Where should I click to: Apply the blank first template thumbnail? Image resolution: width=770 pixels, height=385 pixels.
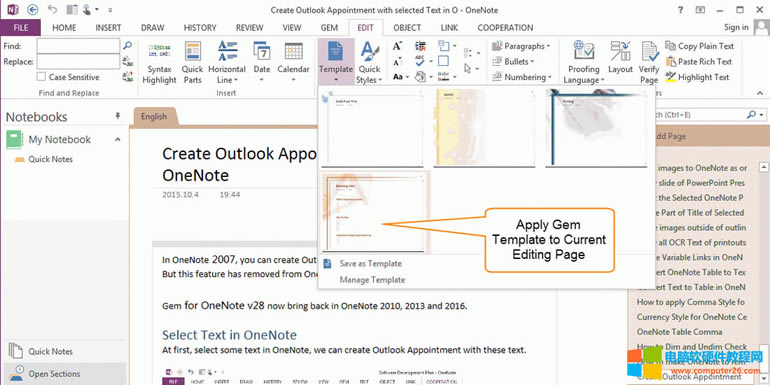(x=373, y=129)
